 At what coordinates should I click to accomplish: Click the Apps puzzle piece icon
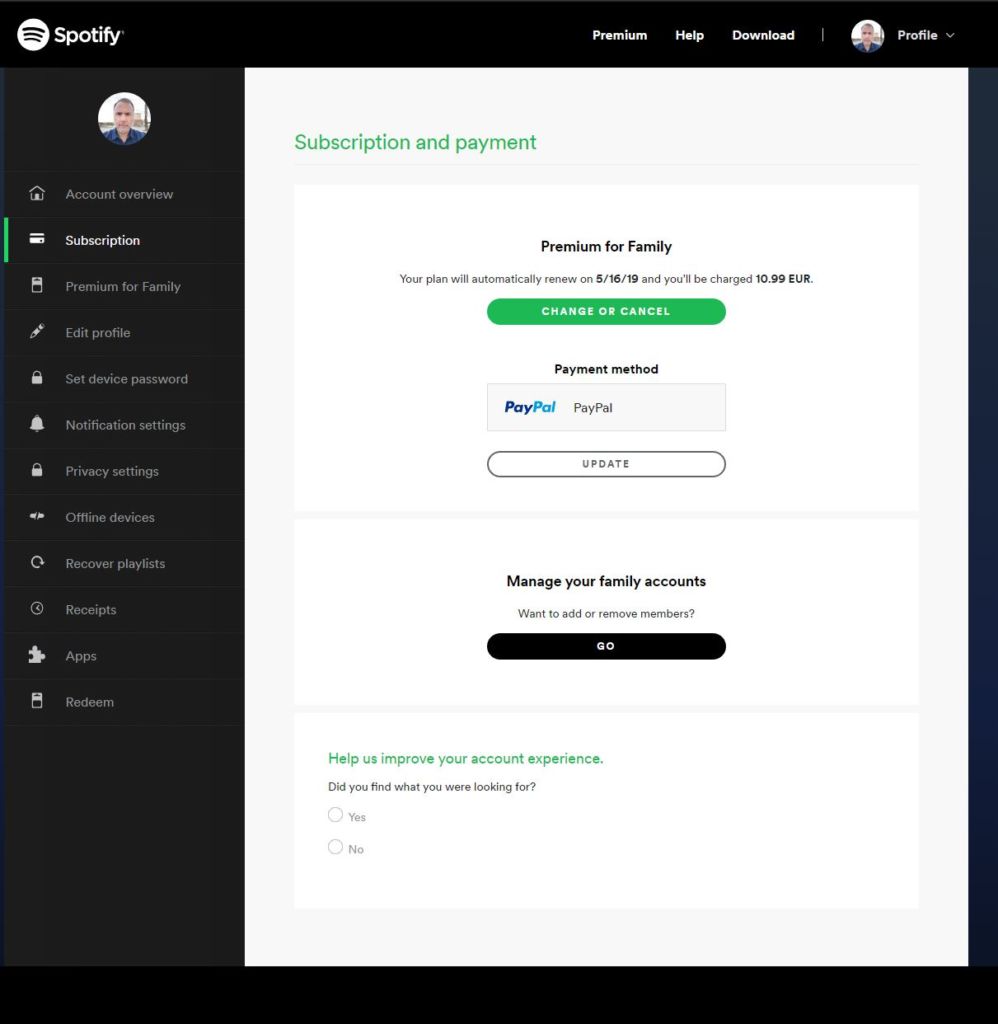coord(37,654)
